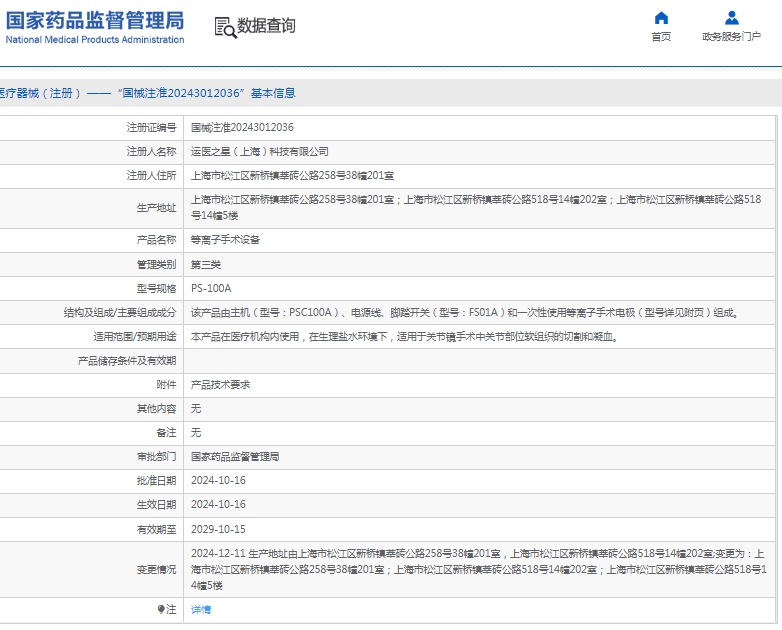Click the 型号规格 label
The image size is (782, 630).
coord(157,288)
